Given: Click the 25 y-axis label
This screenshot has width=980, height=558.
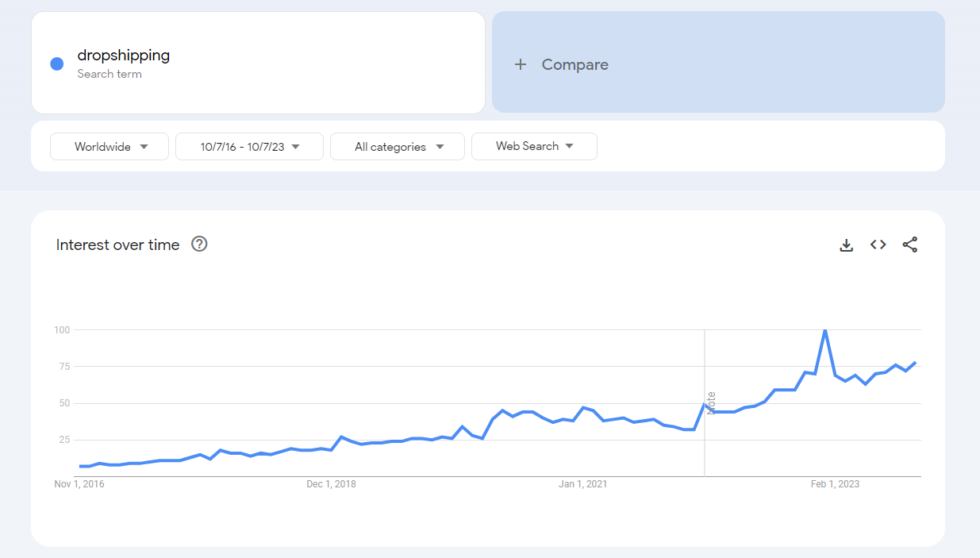Looking at the screenshot, I should tap(64, 440).
